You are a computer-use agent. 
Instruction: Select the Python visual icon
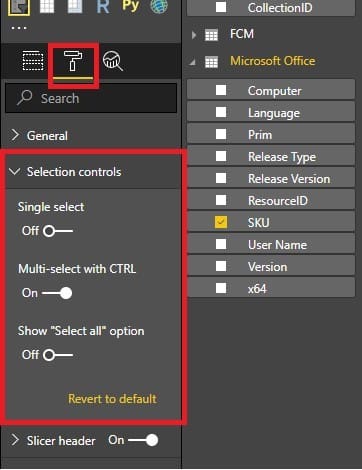coord(130,6)
